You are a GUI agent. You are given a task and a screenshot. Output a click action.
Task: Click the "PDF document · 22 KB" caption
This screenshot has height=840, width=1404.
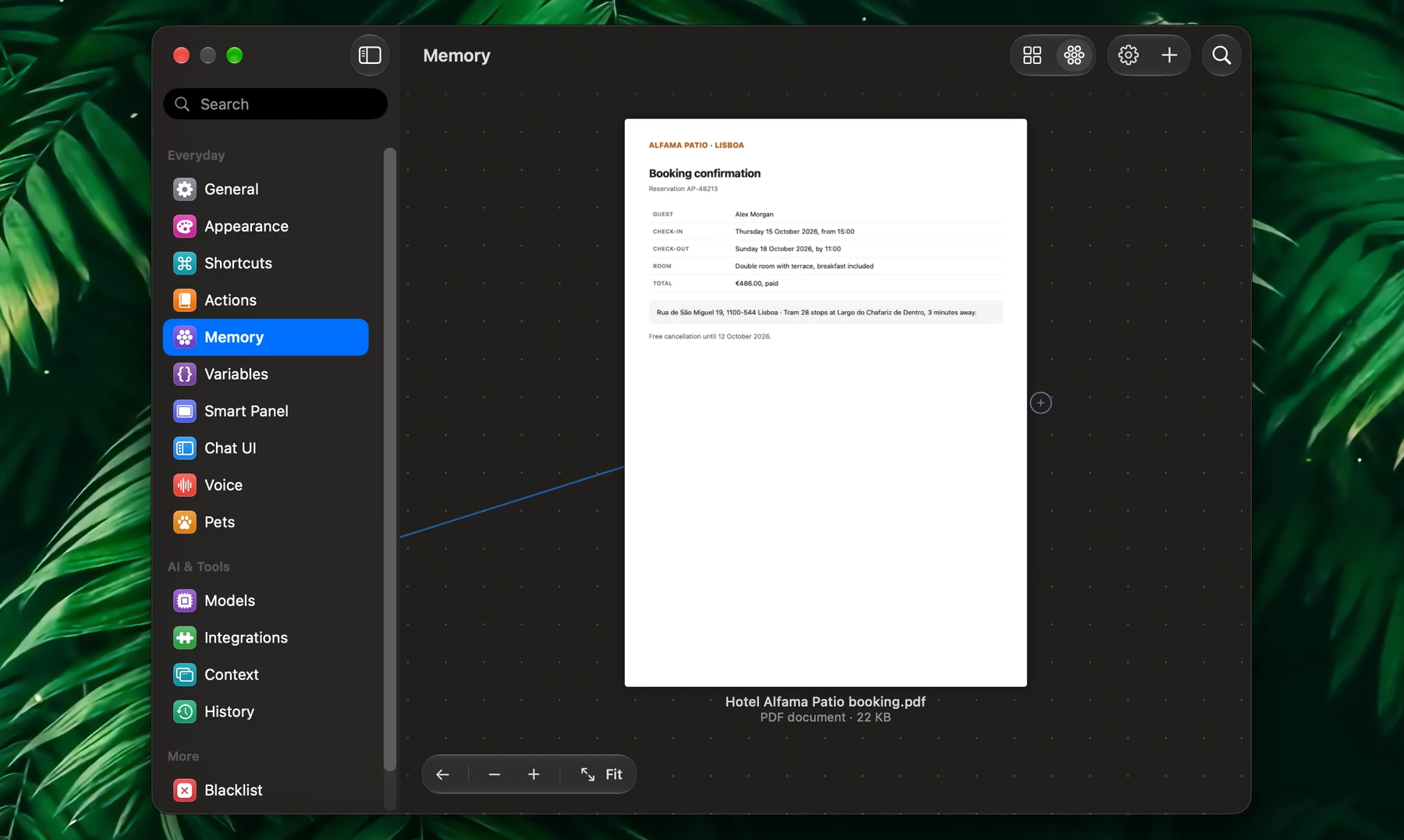(825, 718)
